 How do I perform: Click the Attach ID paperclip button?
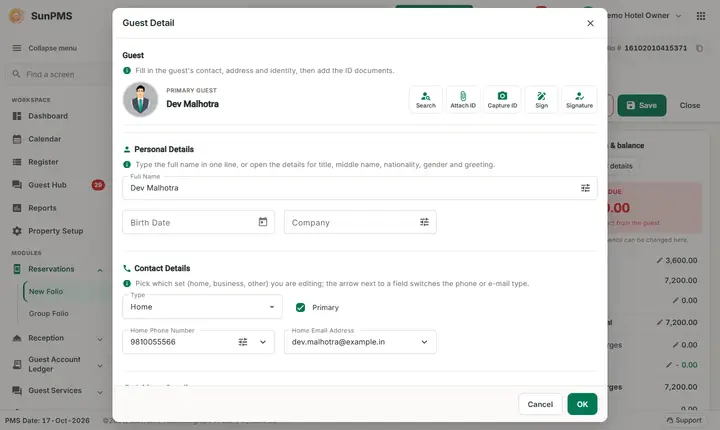click(x=463, y=99)
